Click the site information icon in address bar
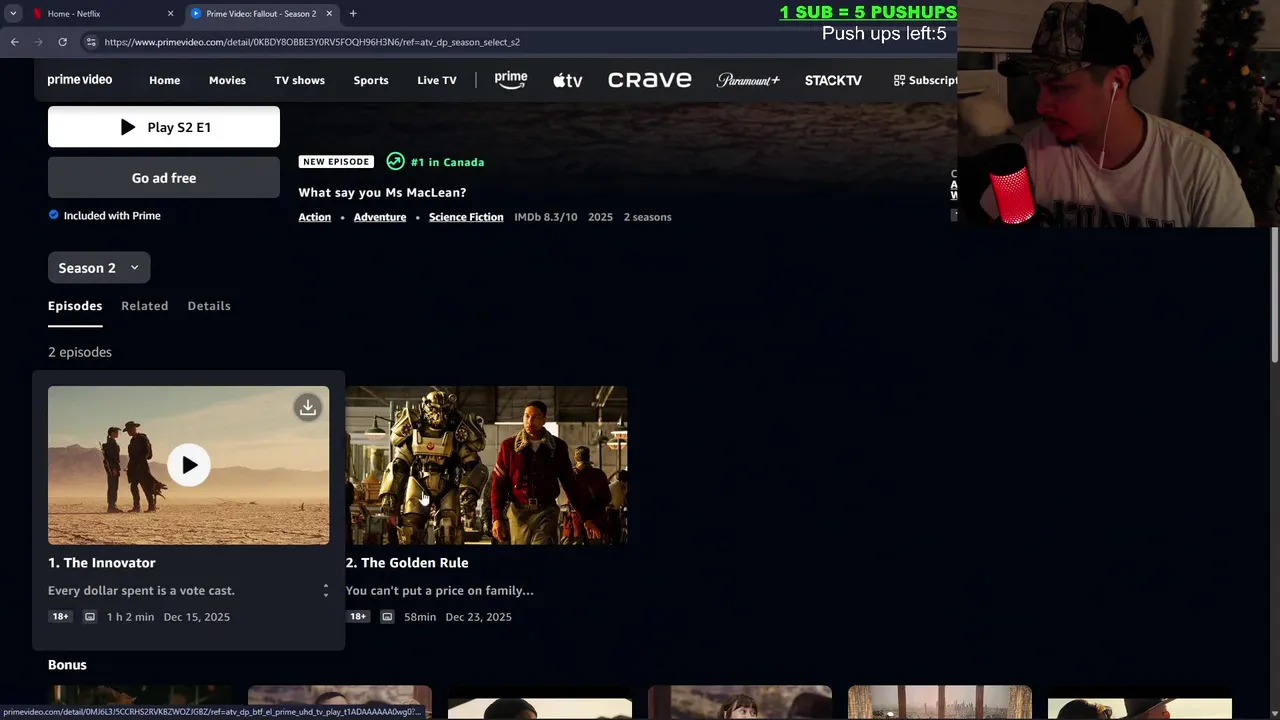Image resolution: width=1280 pixels, height=720 pixels. (91, 42)
